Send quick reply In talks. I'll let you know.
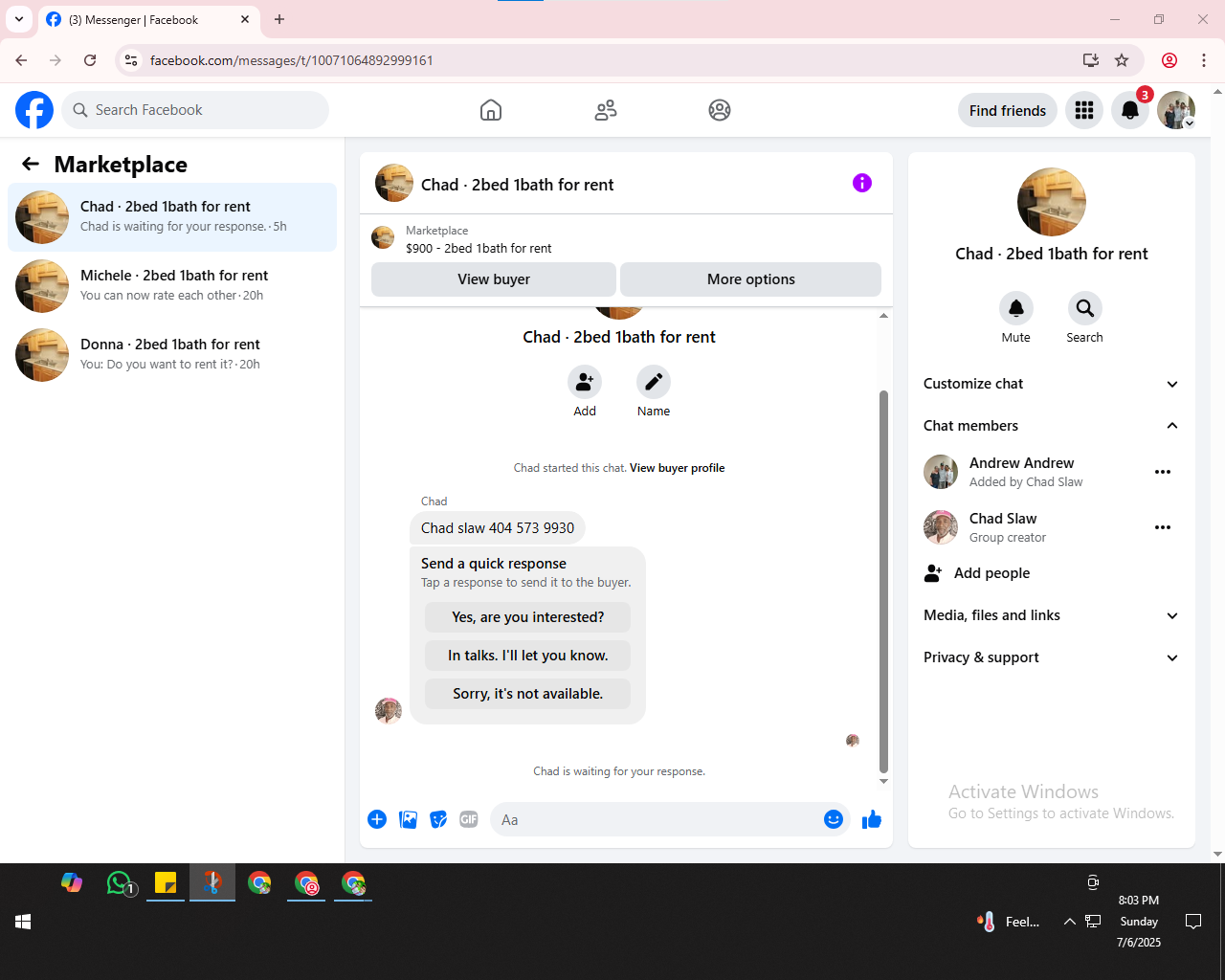 coord(528,656)
